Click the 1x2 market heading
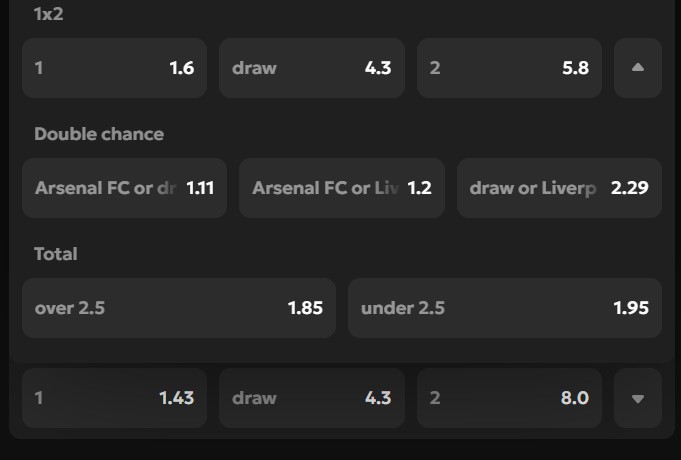The image size is (681, 460). (x=49, y=14)
